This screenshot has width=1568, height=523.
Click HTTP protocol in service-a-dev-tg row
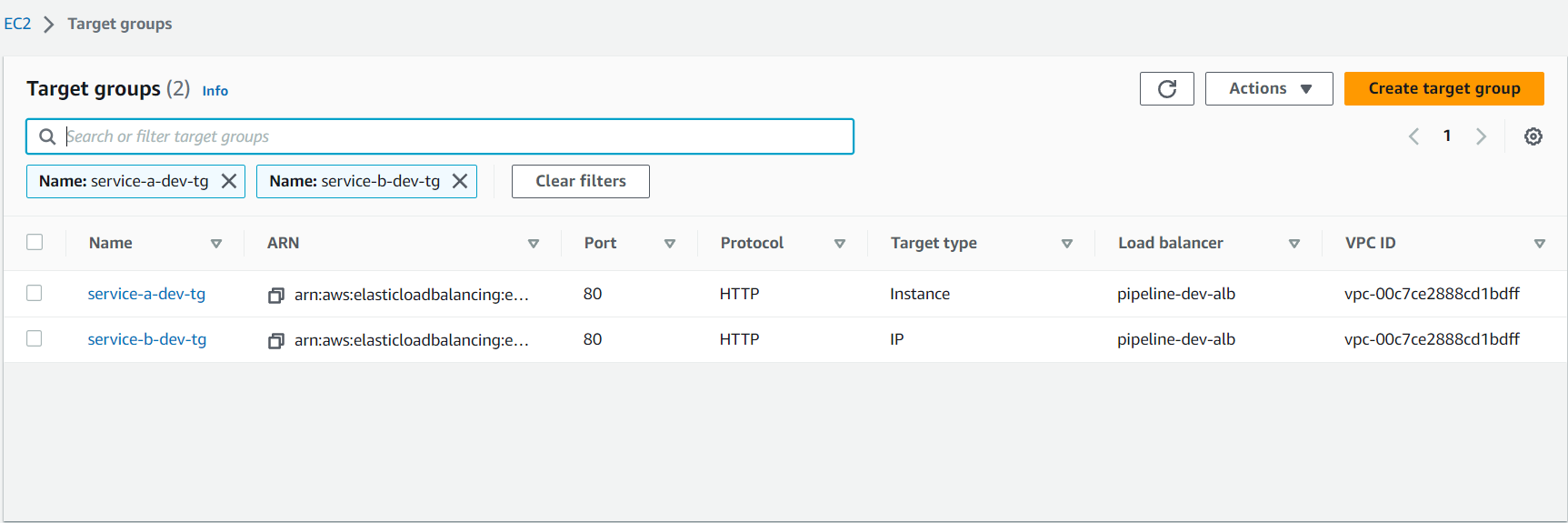(x=739, y=294)
